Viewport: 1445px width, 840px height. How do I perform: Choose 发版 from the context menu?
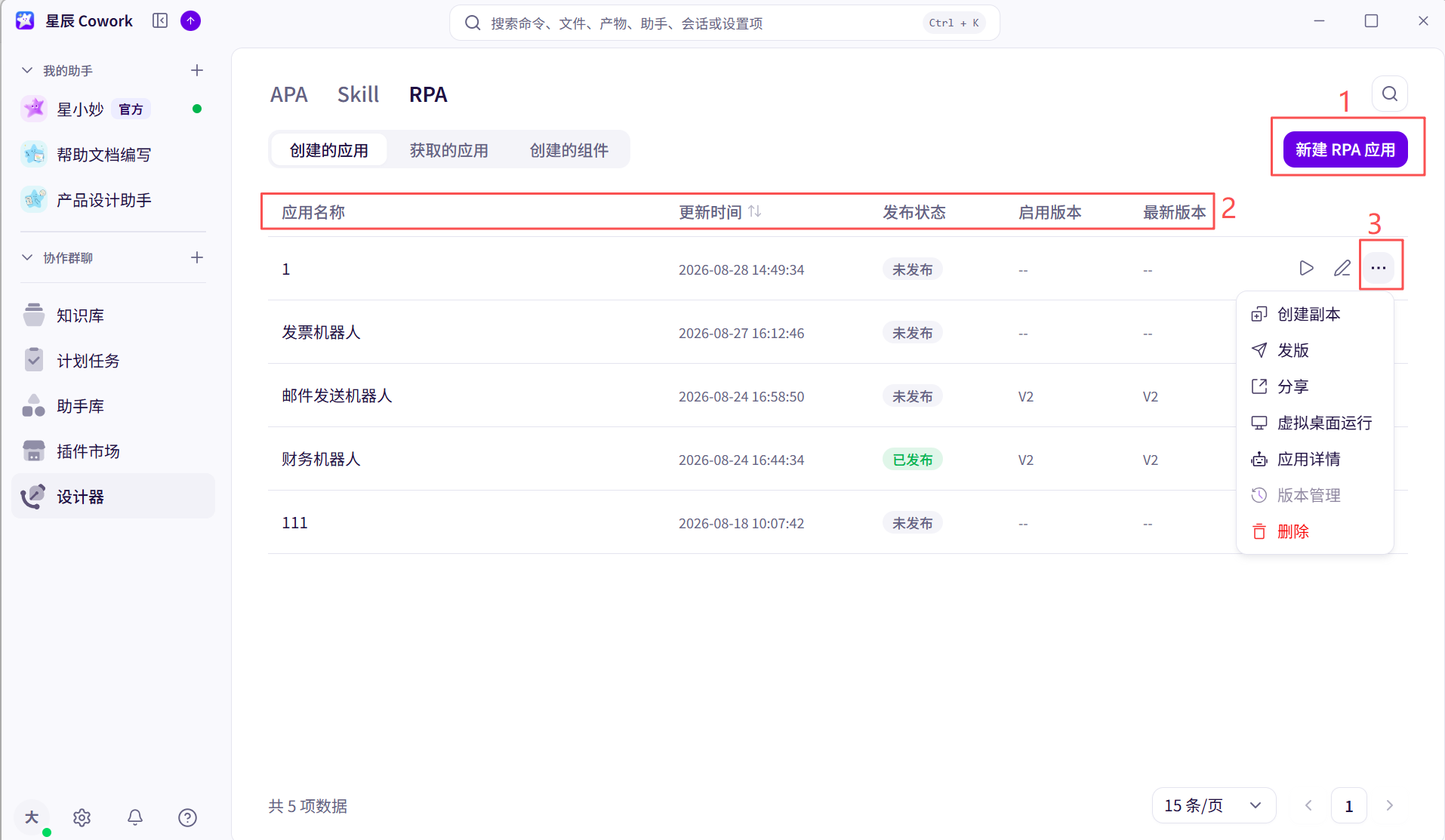click(1314, 350)
